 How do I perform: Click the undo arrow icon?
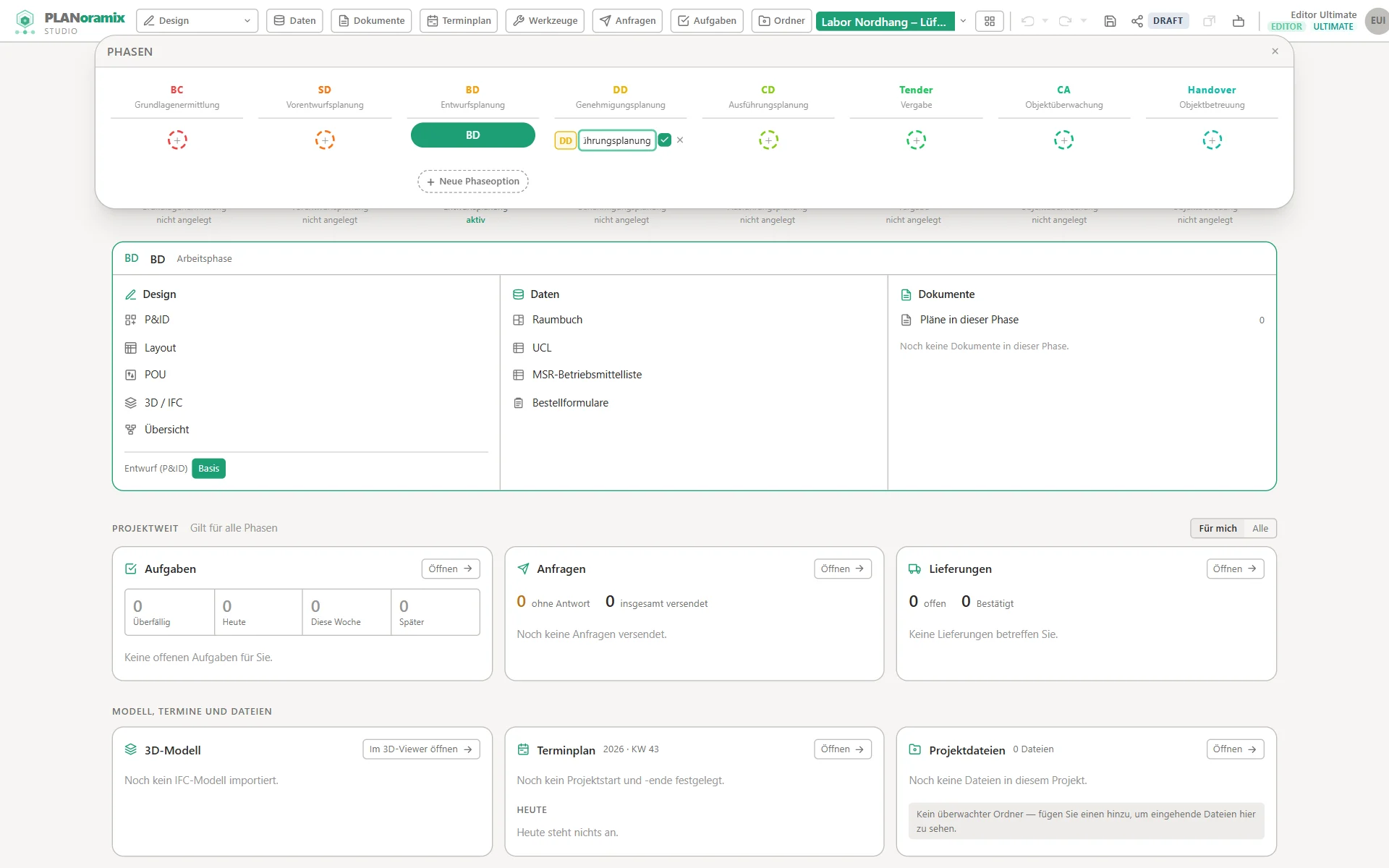[1027, 21]
